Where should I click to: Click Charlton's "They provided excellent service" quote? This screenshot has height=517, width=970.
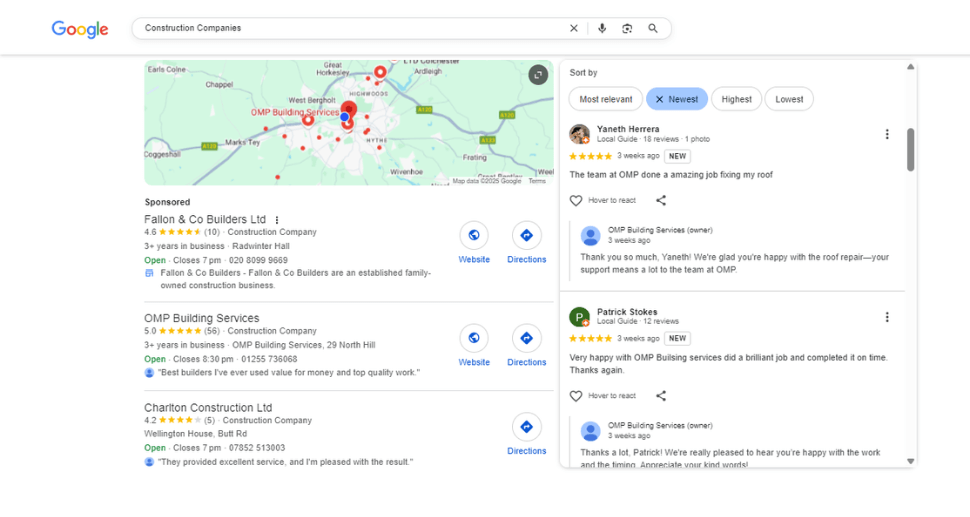pos(286,462)
